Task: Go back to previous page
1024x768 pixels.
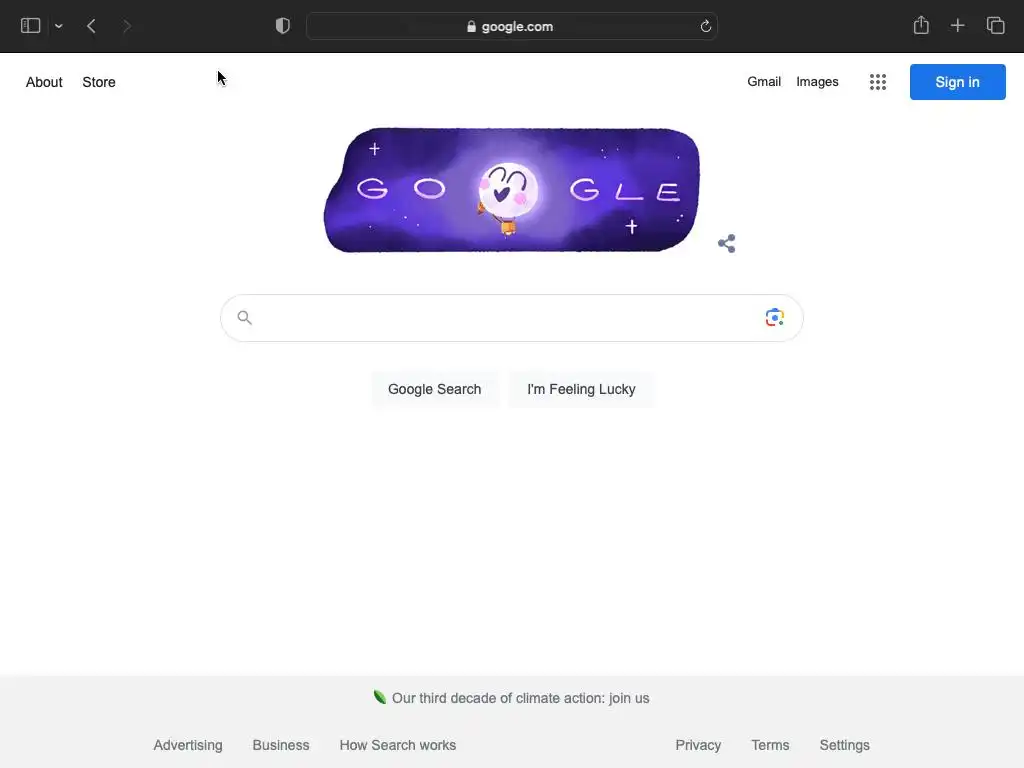Action: pyautogui.click(x=91, y=26)
